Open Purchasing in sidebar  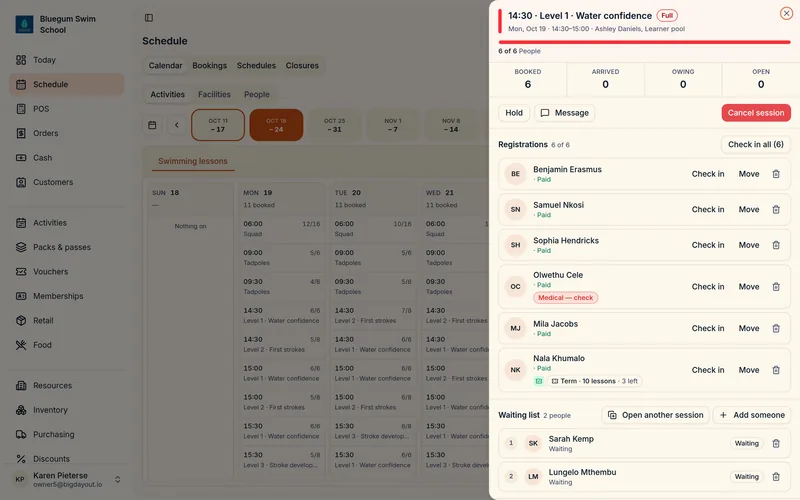(66, 434)
